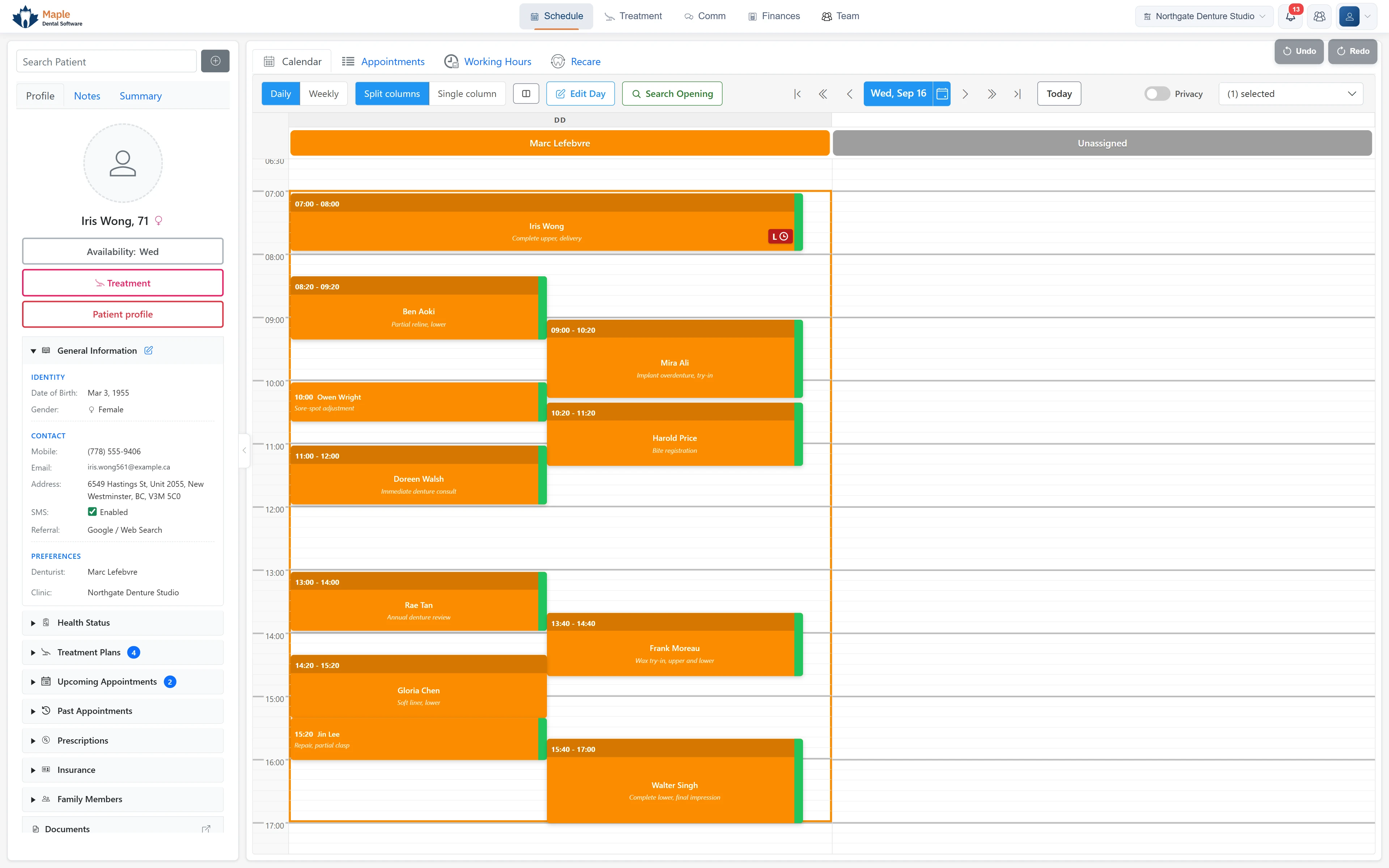Click the Search Opening button
1389x868 pixels.
point(672,94)
